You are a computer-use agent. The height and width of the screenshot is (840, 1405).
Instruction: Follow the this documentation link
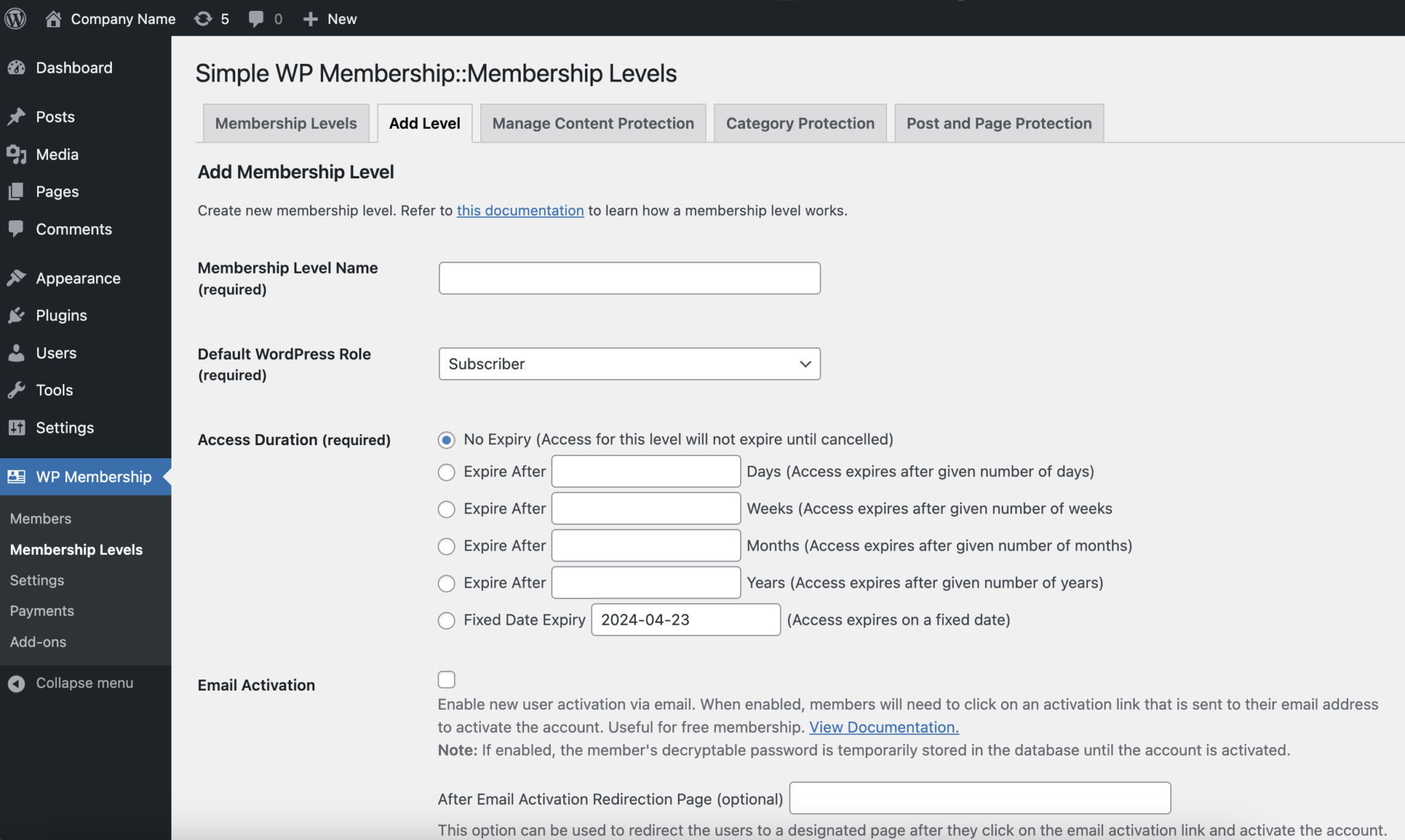point(520,211)
